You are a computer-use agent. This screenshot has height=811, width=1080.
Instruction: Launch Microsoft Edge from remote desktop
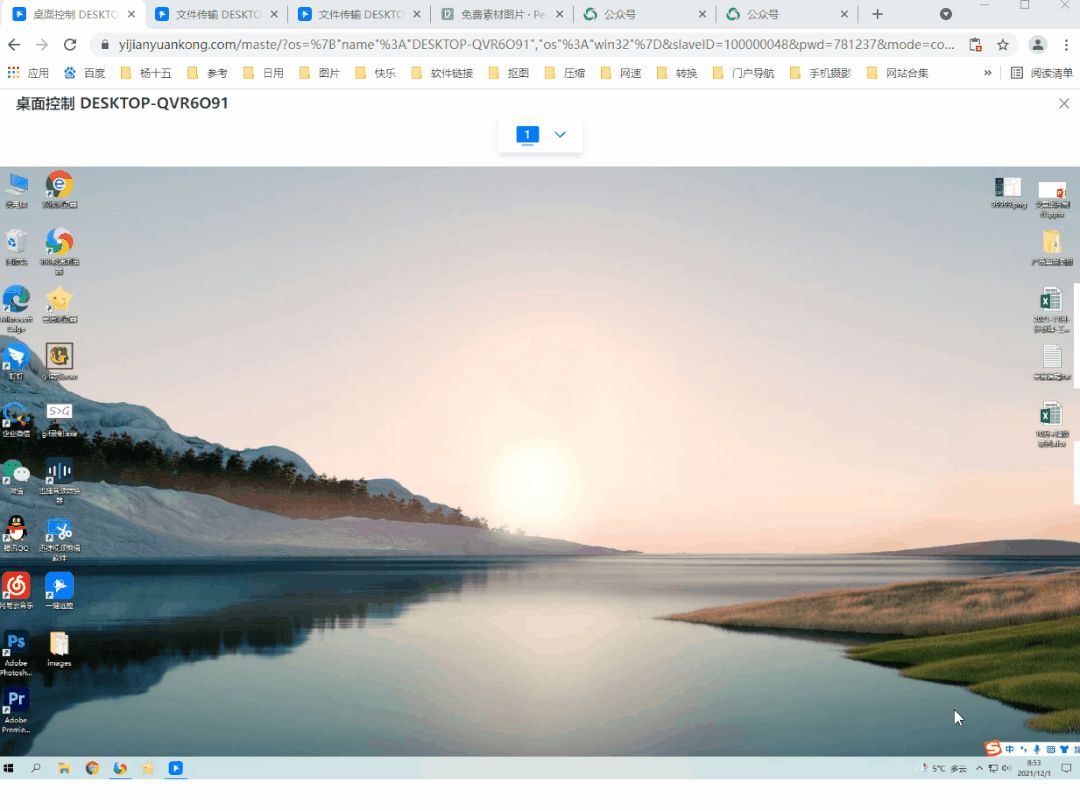(x=16, y=299)
